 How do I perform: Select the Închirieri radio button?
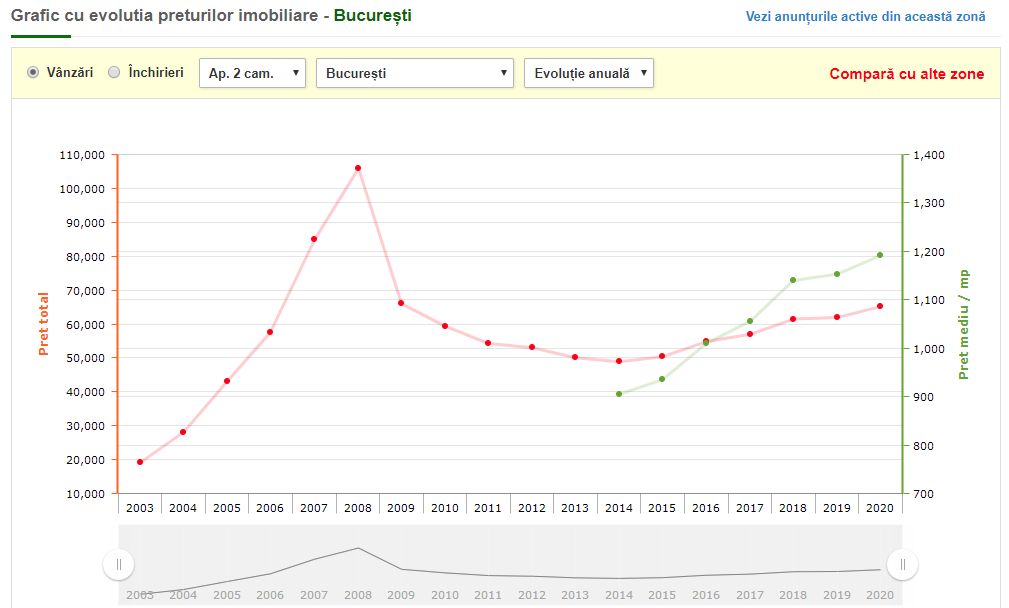114,73
